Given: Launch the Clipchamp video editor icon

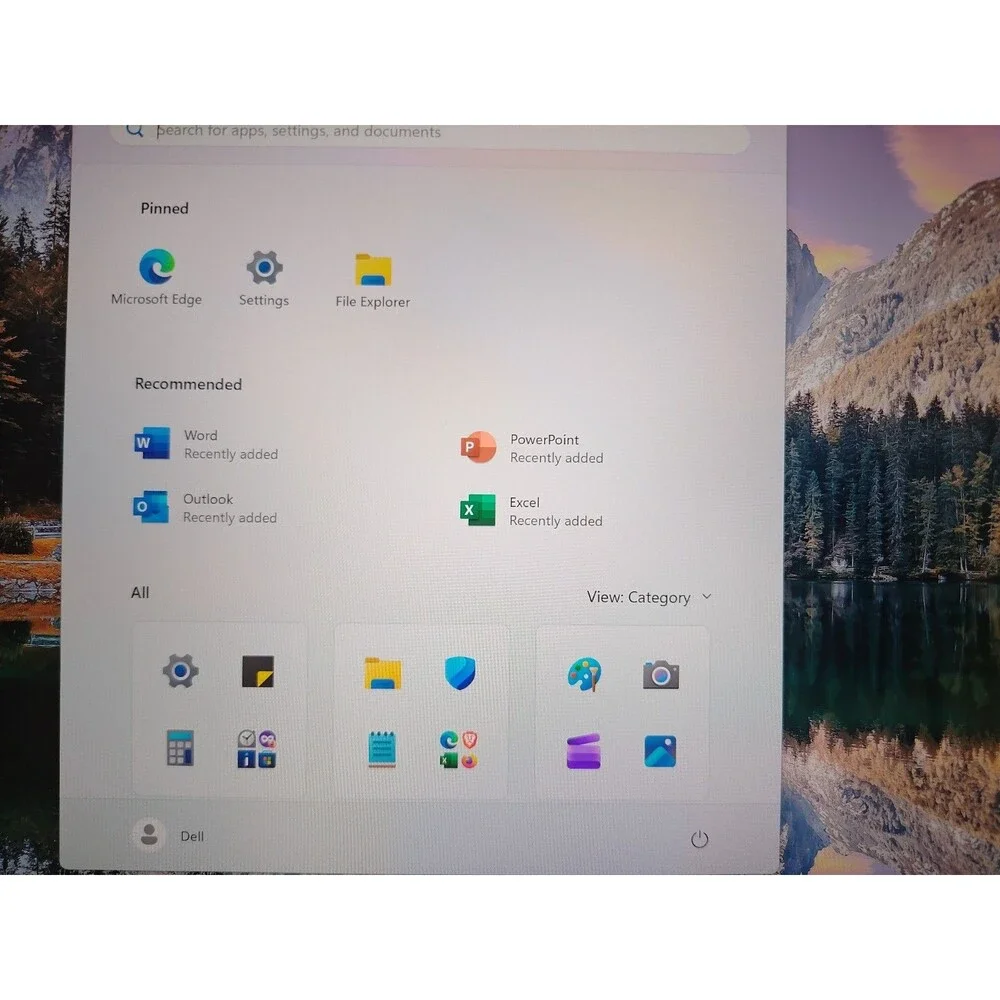Looking at the screenshot, I should pyautogui.click(x=584, y=751).
